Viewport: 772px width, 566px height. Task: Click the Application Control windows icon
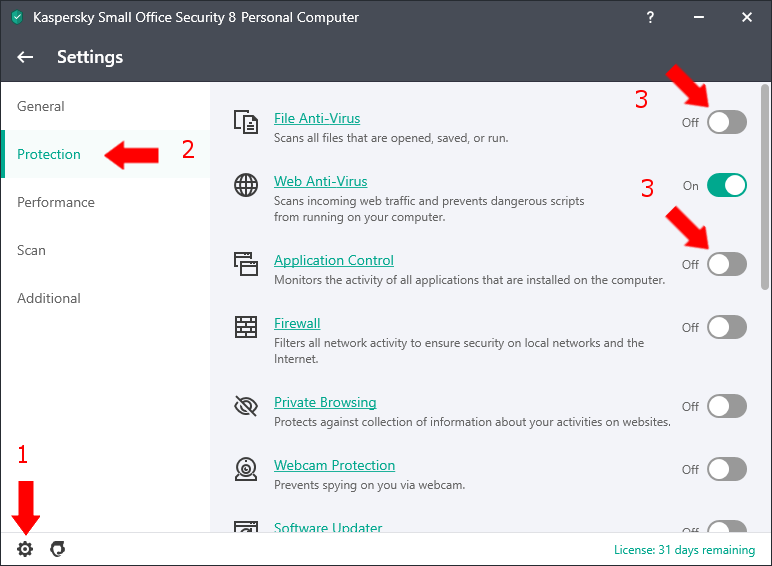(246, 264)
